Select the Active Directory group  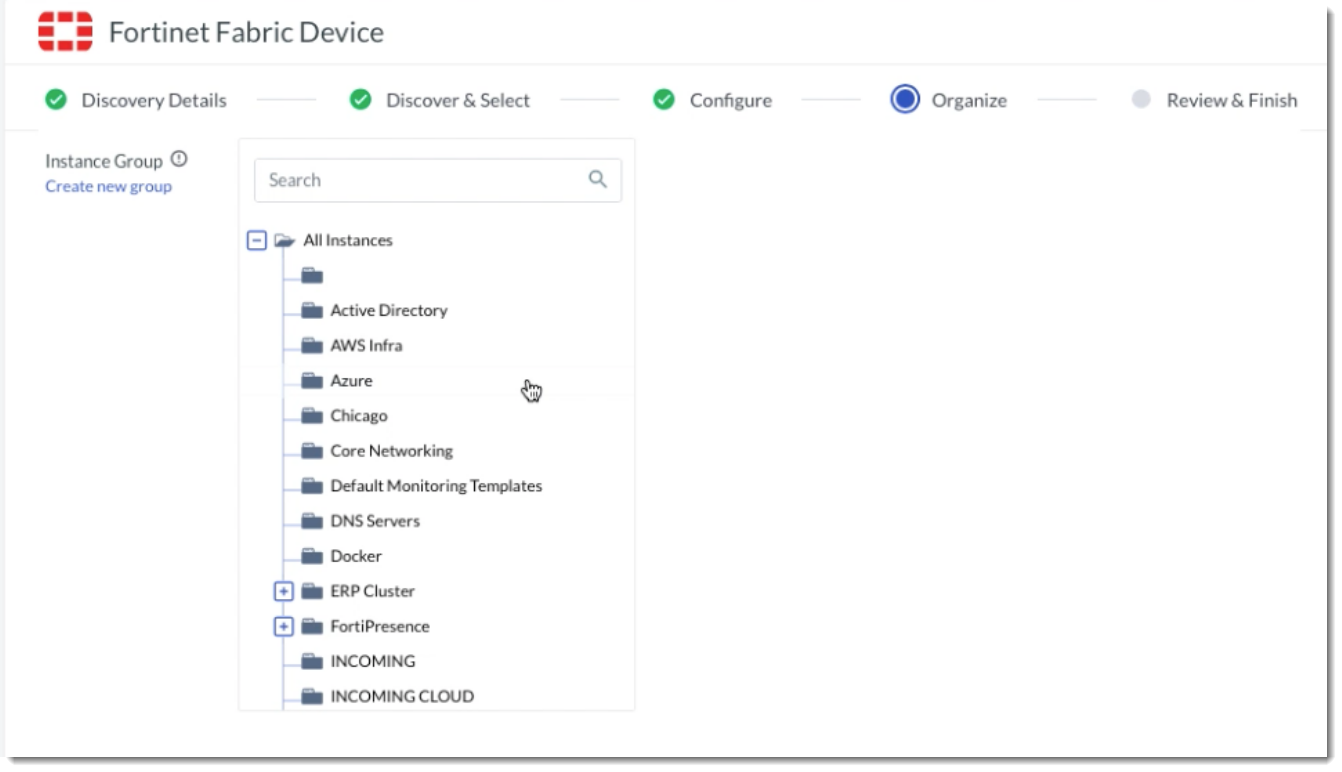point(388,311)
